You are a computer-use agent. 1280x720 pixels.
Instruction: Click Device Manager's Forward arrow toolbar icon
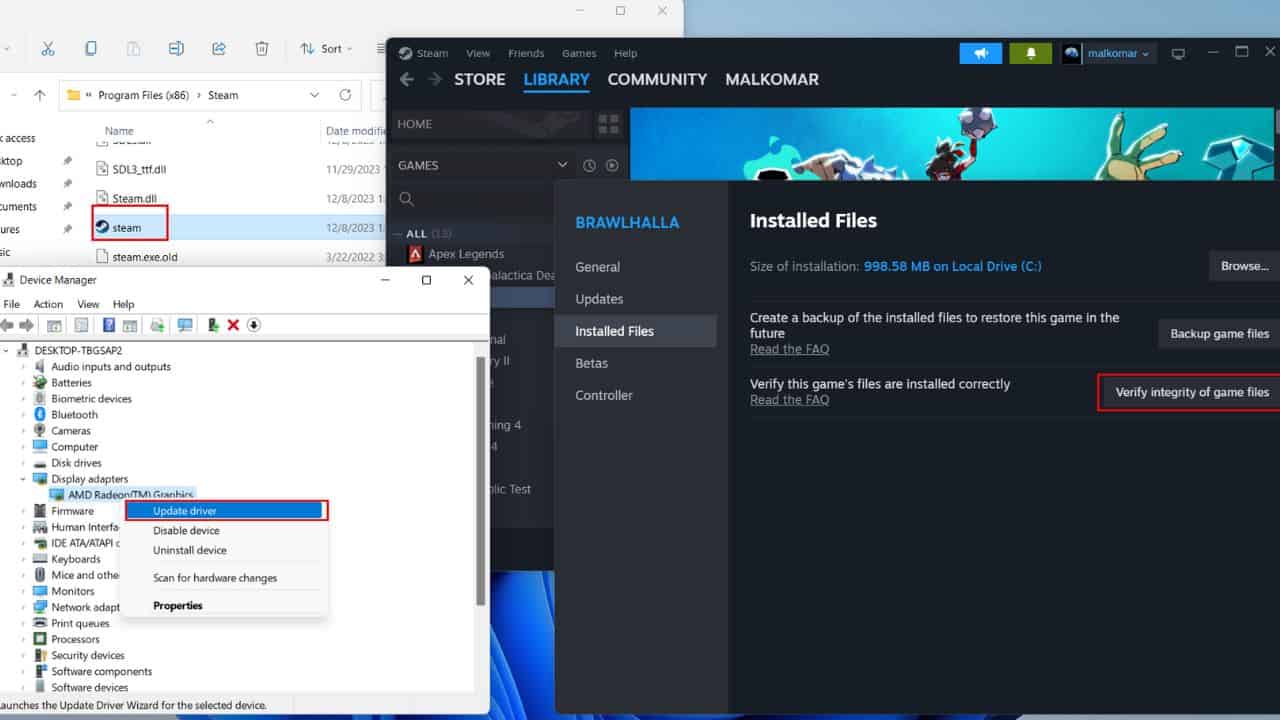[x=27, y=325]
